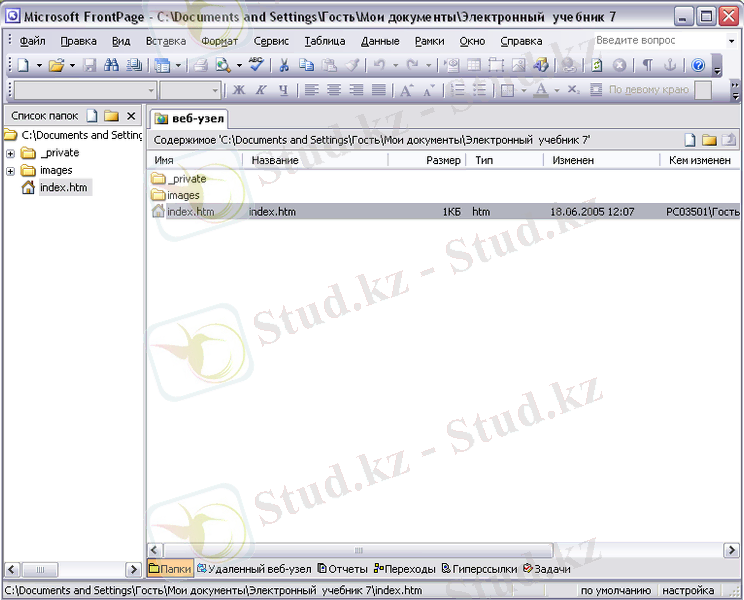744x600 pixels.
Task: Click the Publish web site icon
Action: (x=134, y=65)
